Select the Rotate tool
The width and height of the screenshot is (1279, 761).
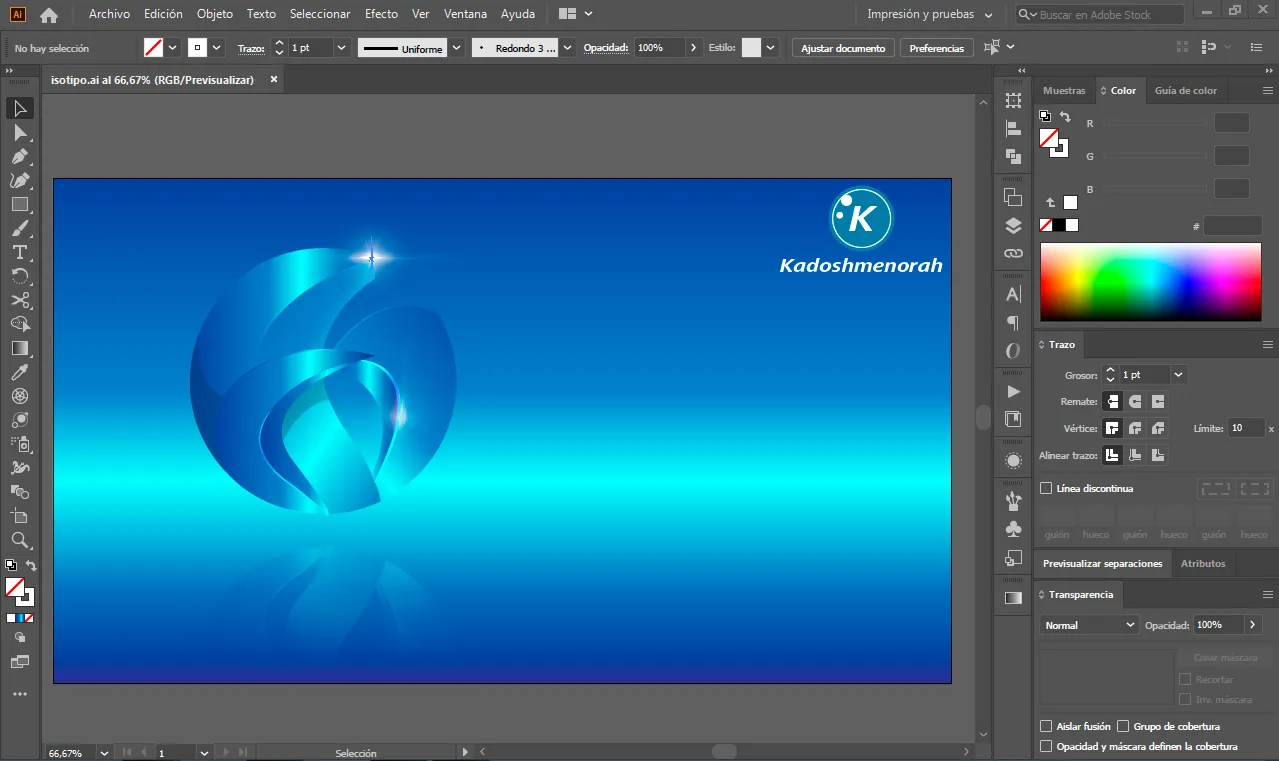point(19,277)
